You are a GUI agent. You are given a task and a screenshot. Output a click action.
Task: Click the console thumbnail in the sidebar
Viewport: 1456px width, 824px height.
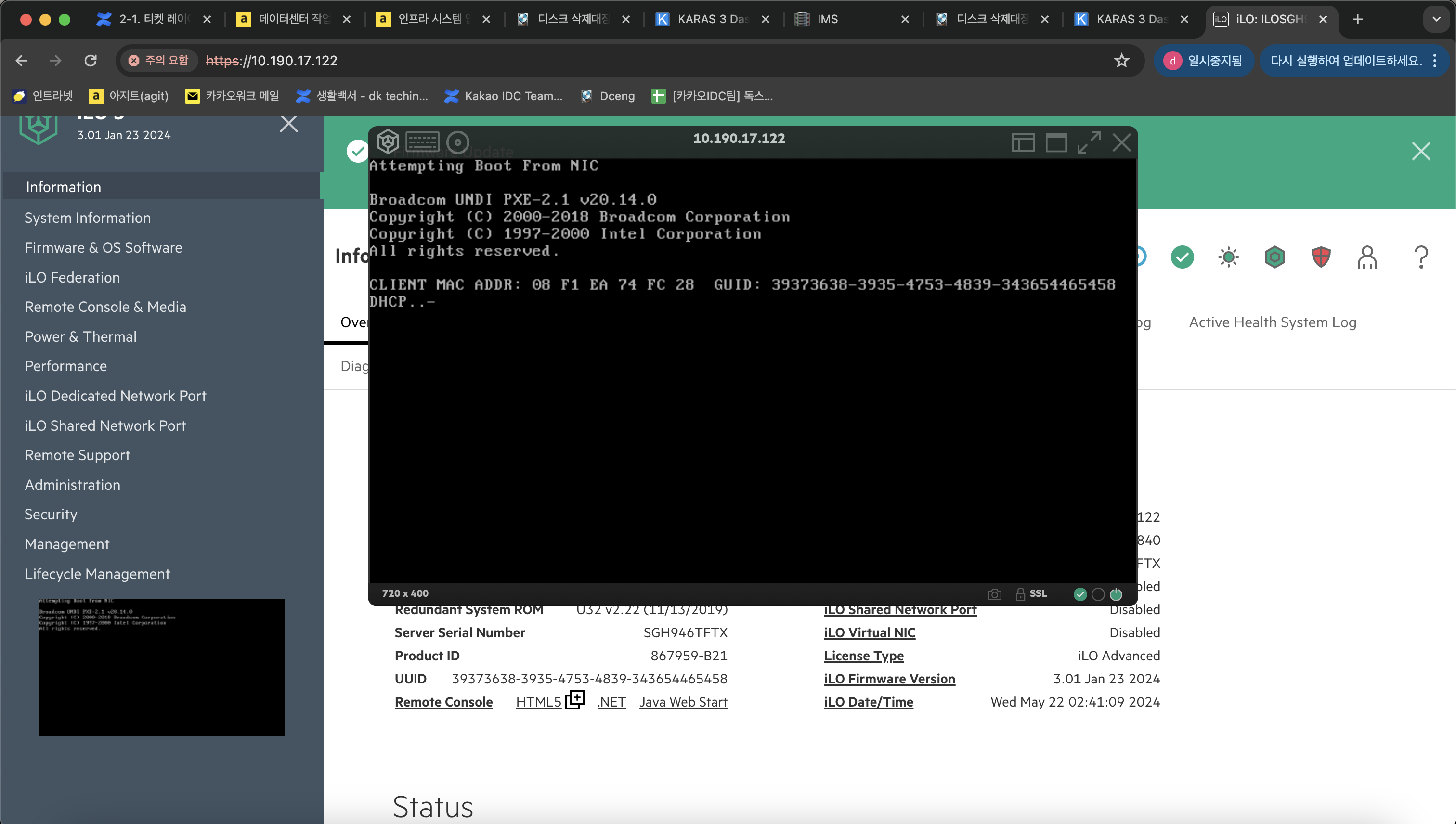(x=161, y=667)
